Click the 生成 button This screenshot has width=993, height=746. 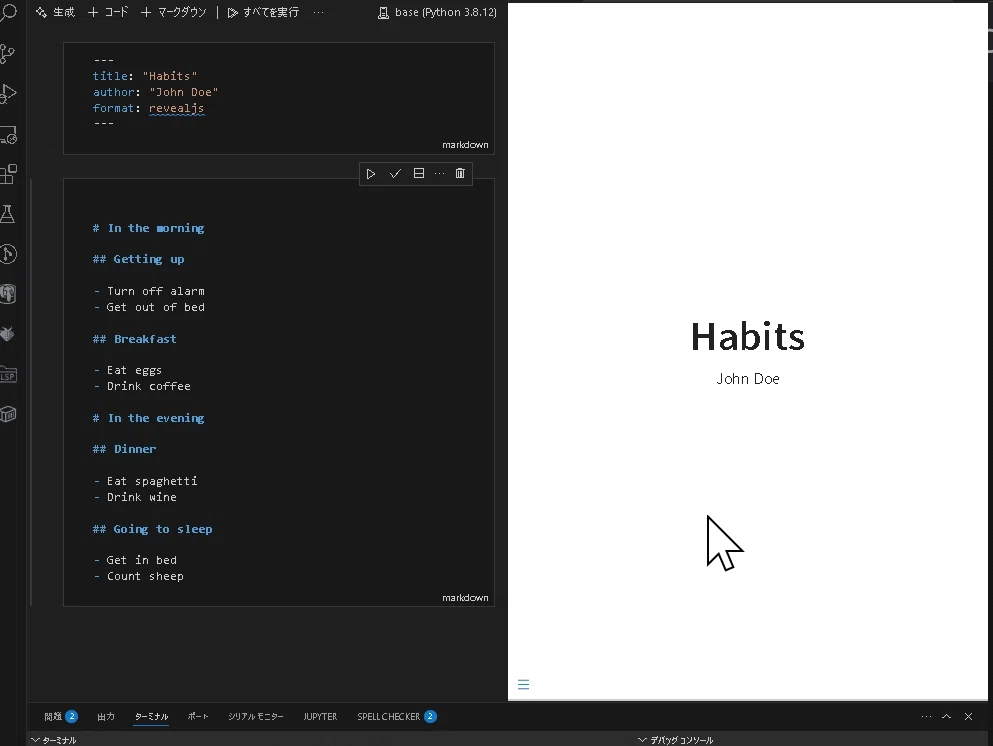(55, 12)
